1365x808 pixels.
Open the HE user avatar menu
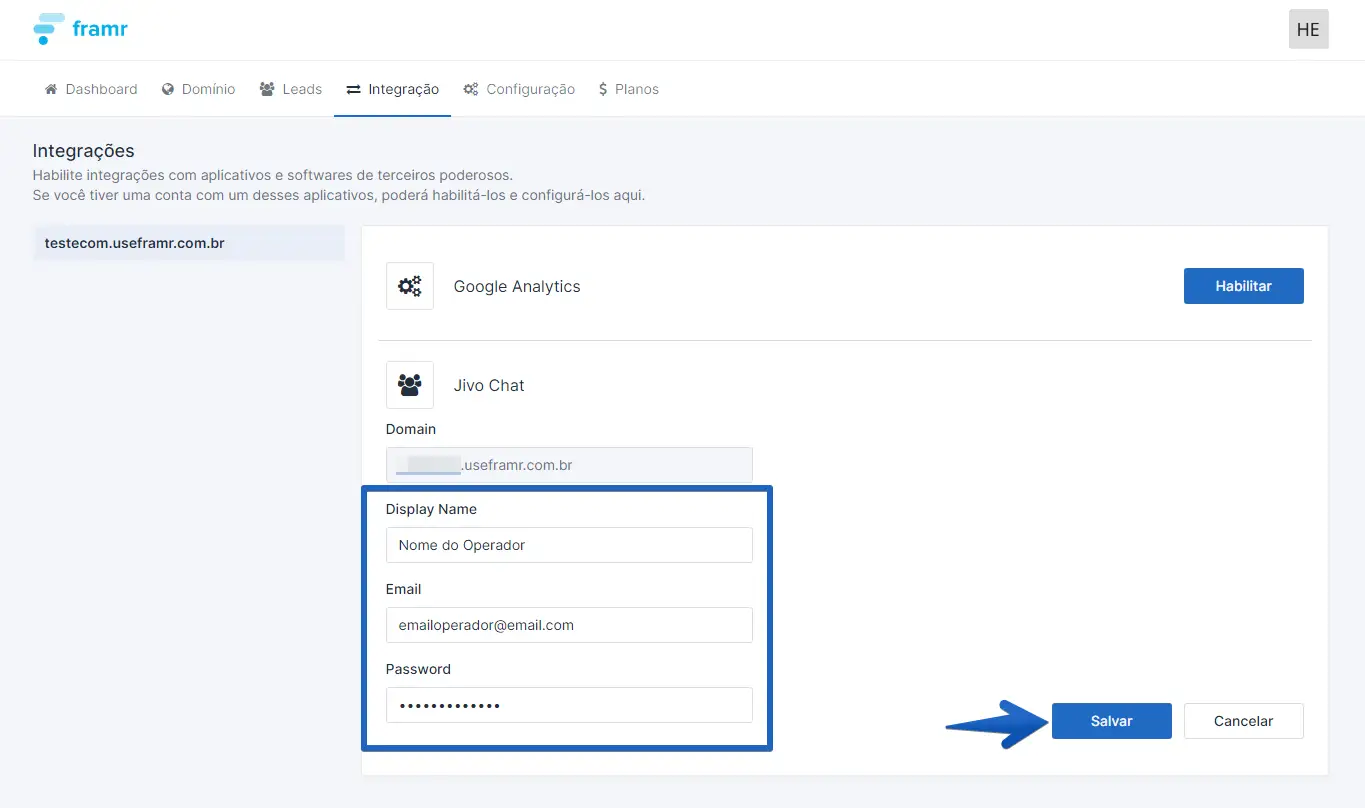(1308, 29)
